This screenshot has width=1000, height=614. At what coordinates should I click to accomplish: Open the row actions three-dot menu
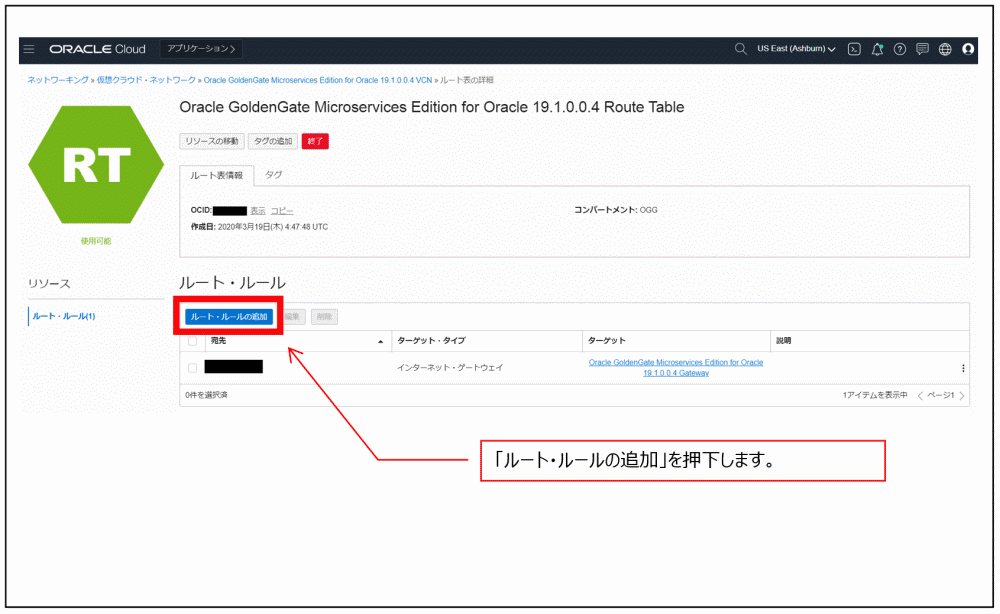pos(963,368)
